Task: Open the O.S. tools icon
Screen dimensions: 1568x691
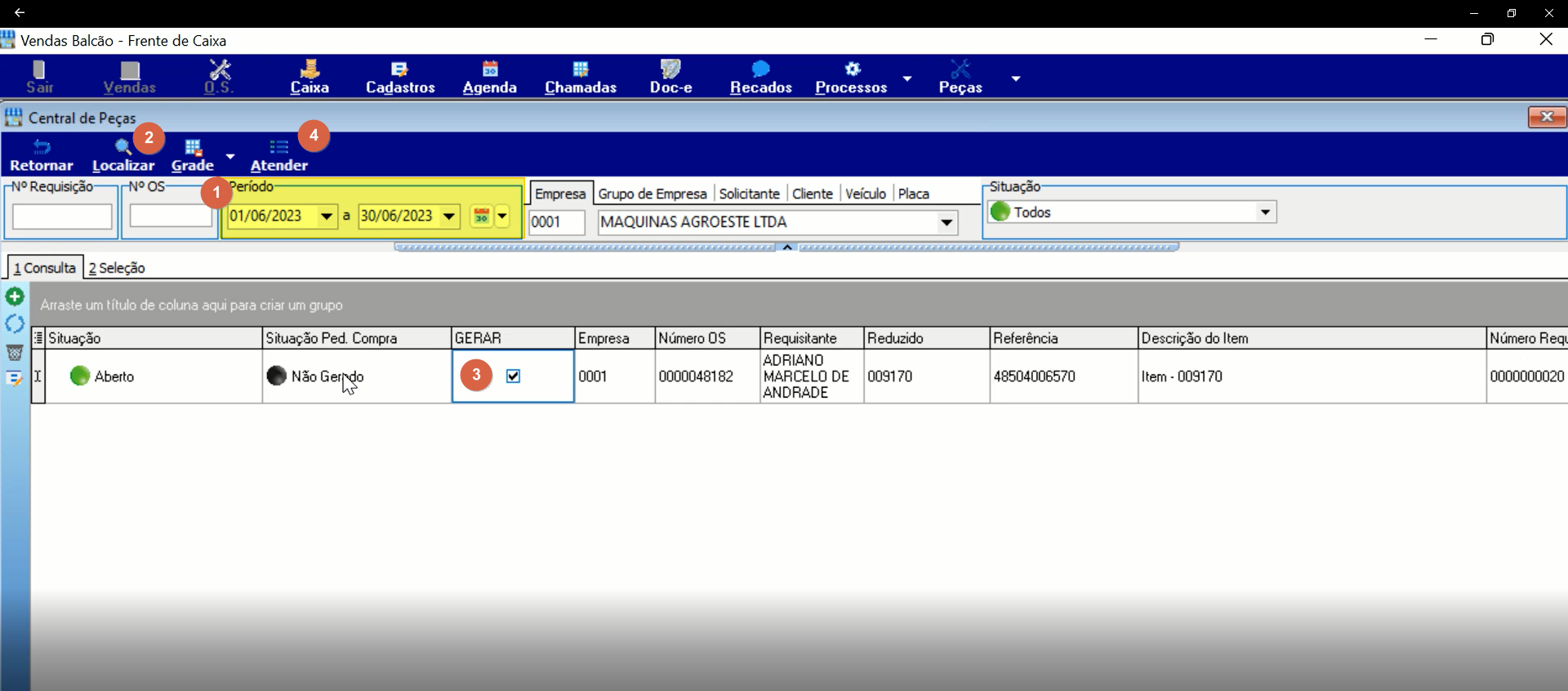Action: 219,78
